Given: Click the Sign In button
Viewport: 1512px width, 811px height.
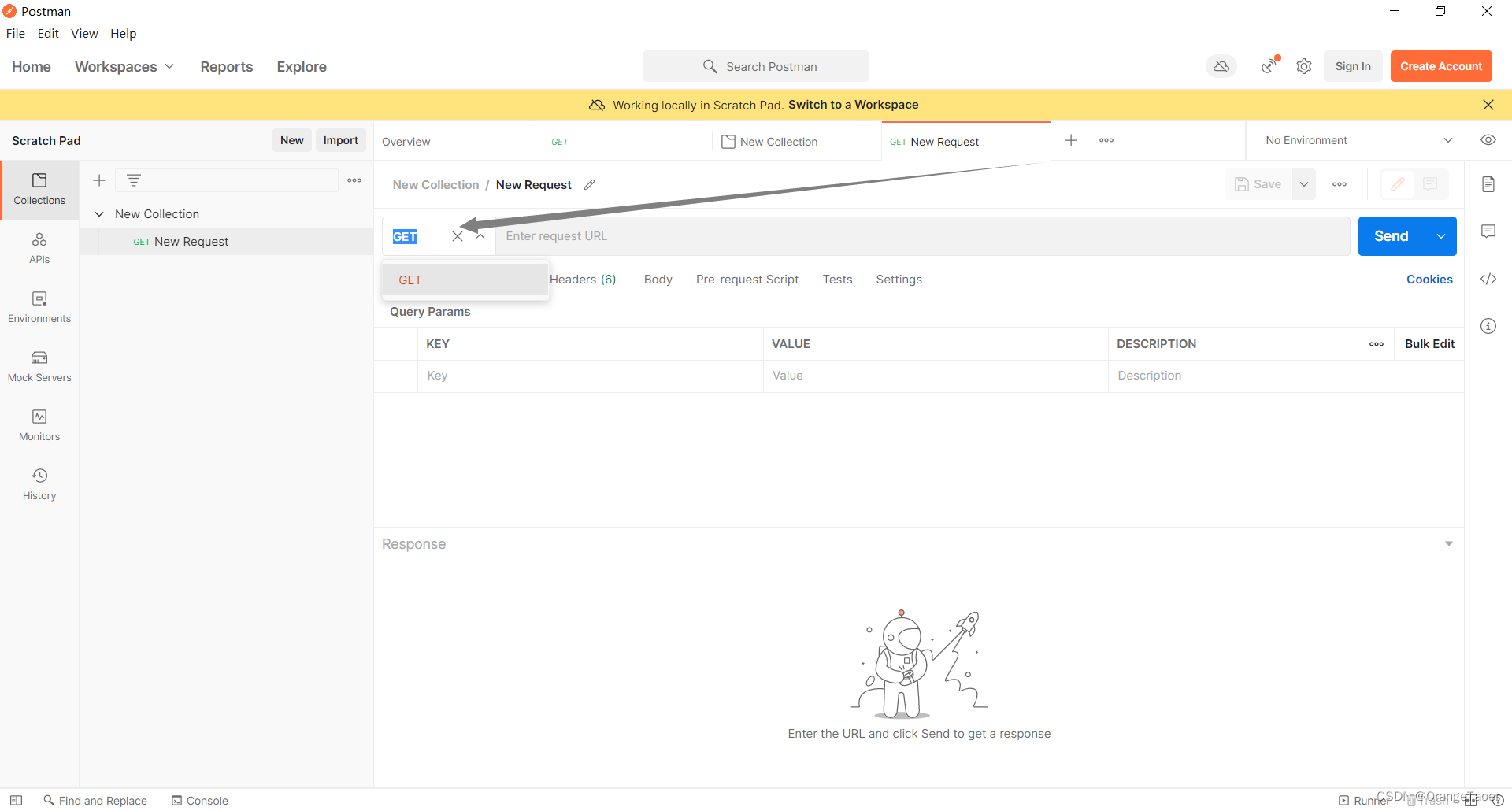Looking at the screenshot, I should click(x=1353, y=66).
